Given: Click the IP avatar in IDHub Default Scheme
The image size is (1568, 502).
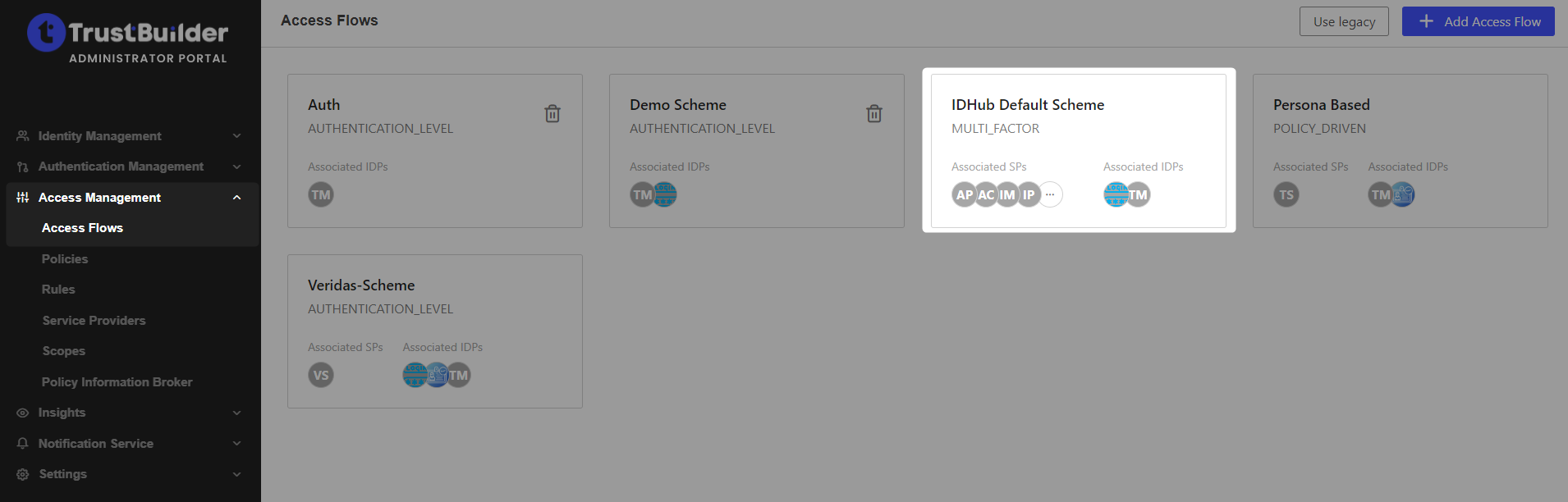Looking at the screenshot, I should click(1029, 195).
